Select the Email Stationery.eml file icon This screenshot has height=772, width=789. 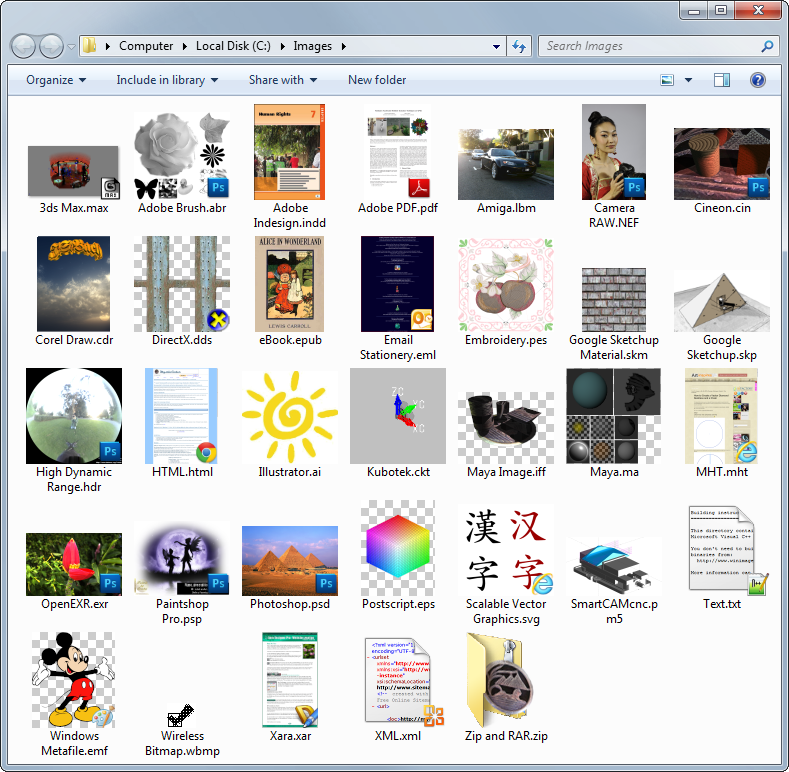point(398,284)
